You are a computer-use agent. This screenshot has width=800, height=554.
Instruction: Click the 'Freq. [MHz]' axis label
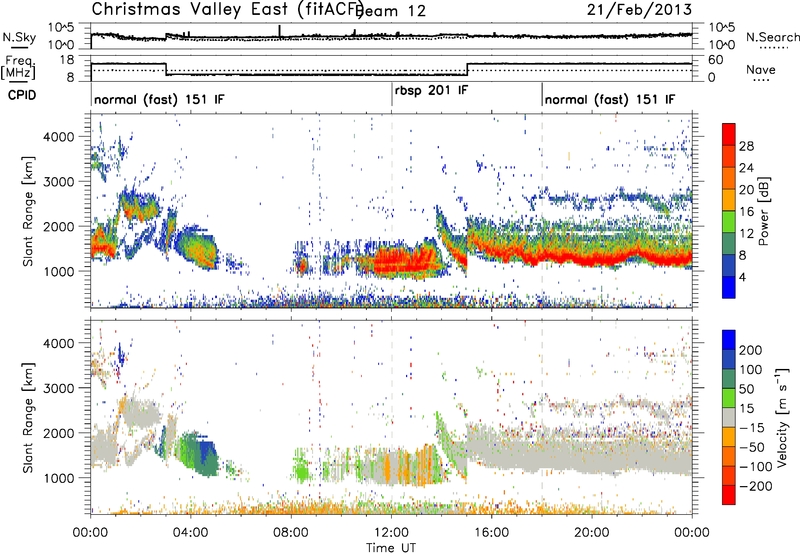point(18,67)
